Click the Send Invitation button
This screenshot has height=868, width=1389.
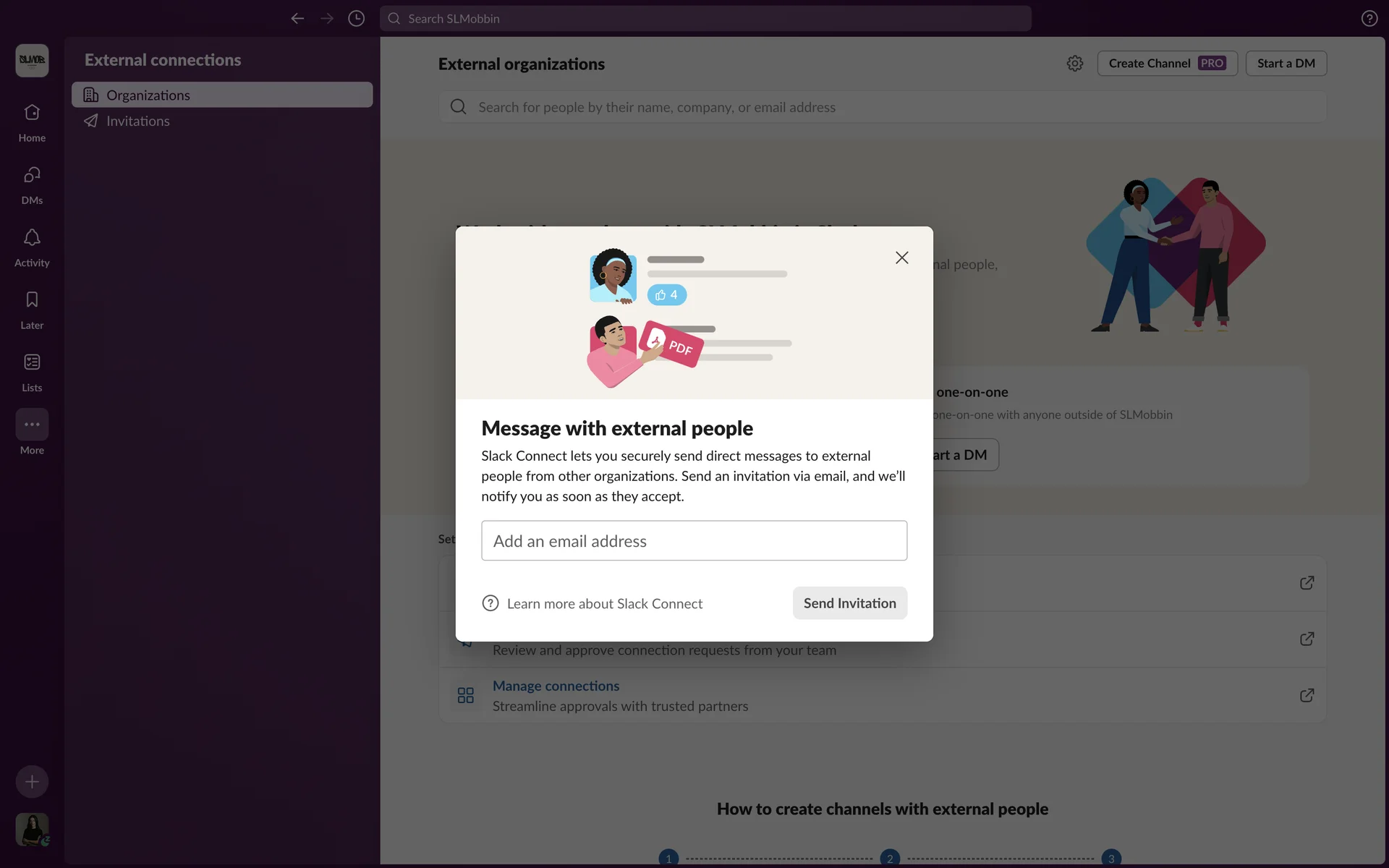pos(849,603)
